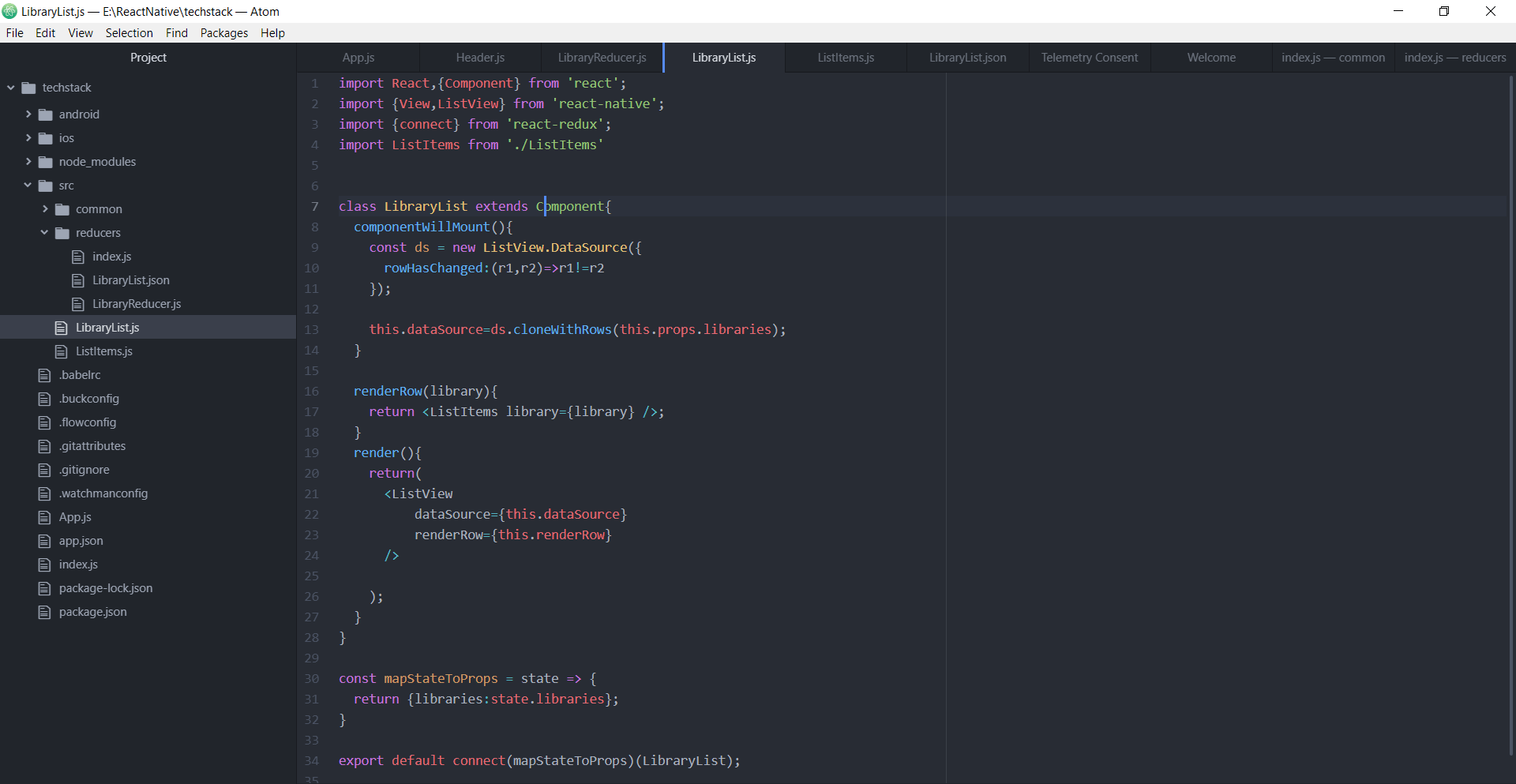1516x784 pixels.
Task: Open the Selection menu
Action: pyautogui.click(x=129, y=32)
